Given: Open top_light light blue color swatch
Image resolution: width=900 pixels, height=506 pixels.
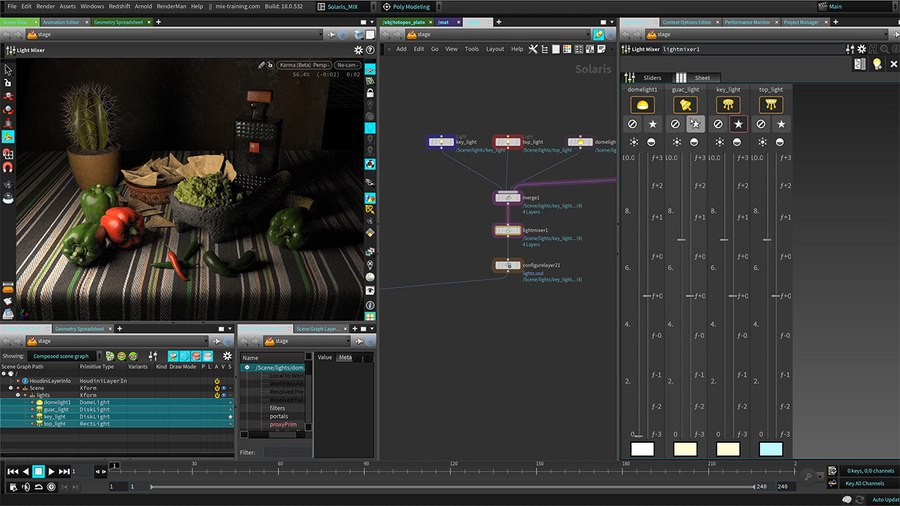Looking at the screenshot, I should click(x=771, y=449).
